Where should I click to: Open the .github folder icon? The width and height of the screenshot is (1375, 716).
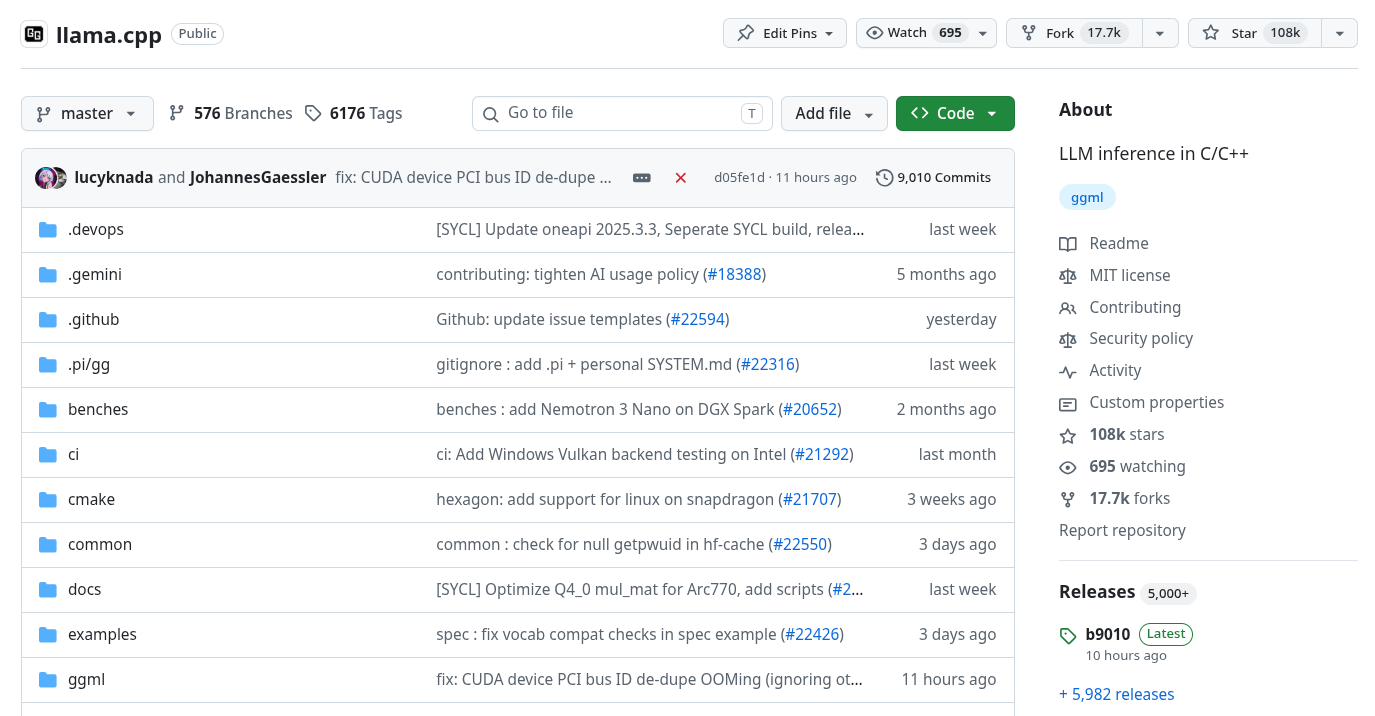(x=47, y=320)
